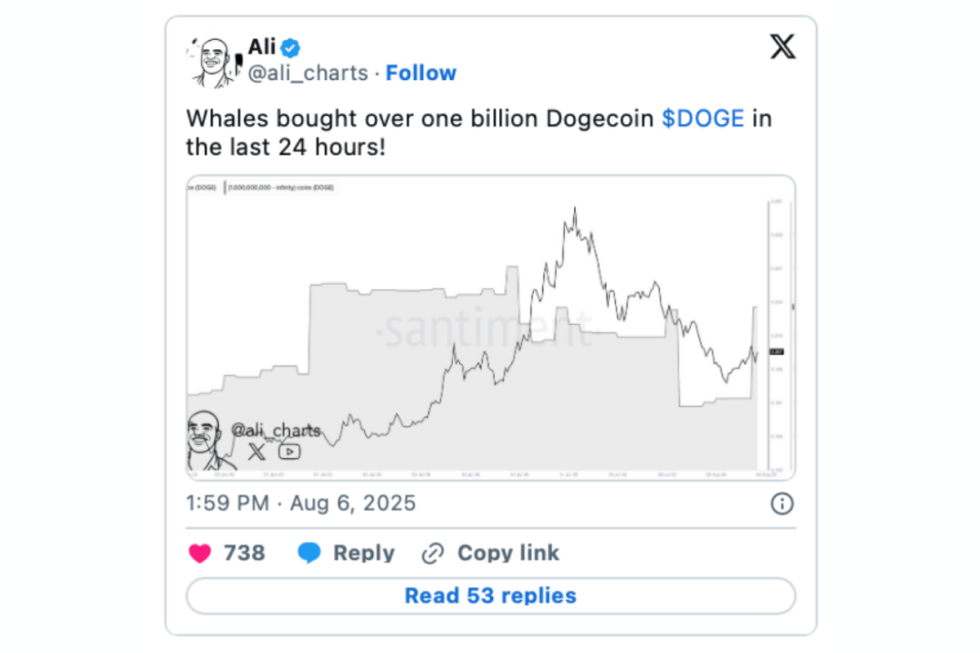Viewport: 980px width, 653px height.
Task: Click the blue verified badge
Action: pyautogui.click(x=291, y=47)
